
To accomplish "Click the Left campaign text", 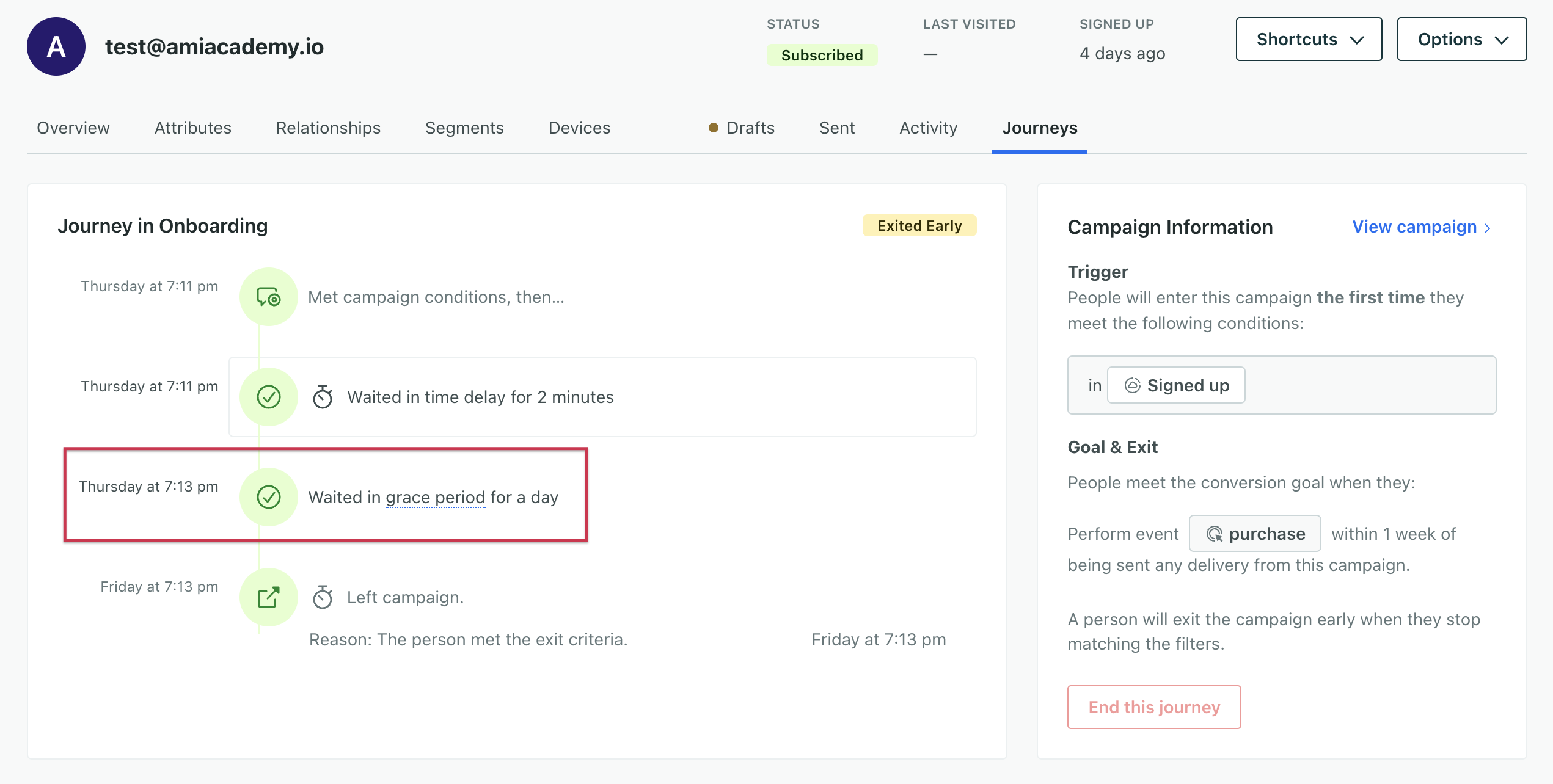I will tap(405, 597).
